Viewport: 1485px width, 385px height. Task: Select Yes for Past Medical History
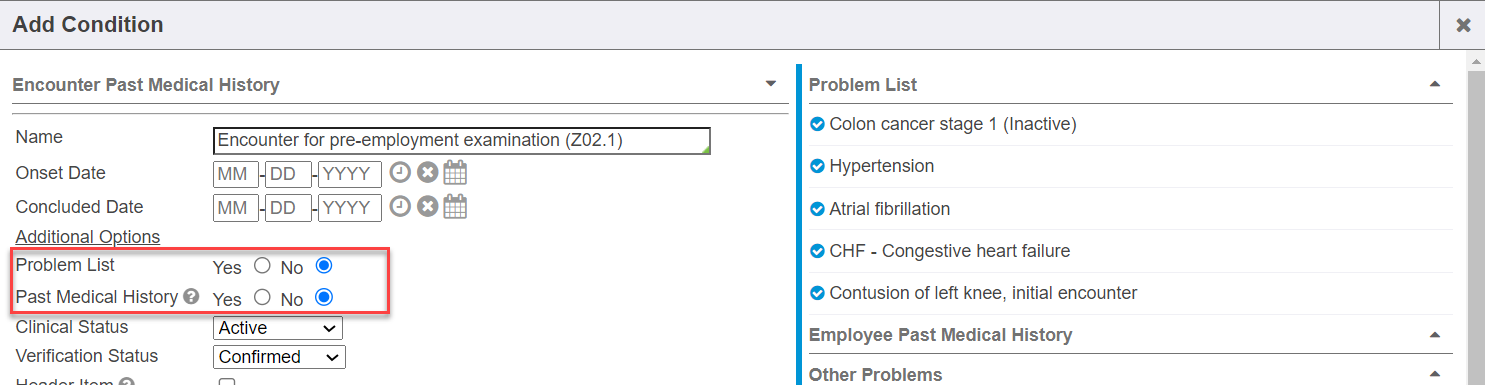tap(262, 297)
